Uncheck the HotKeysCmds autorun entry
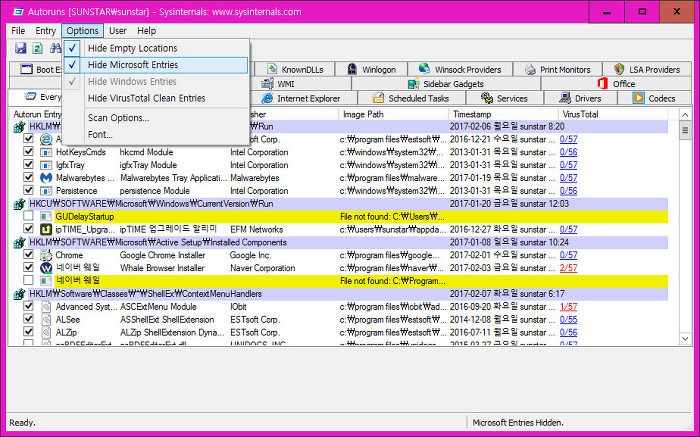This screenshot has height=437, width=700. (x=29, y=152)
